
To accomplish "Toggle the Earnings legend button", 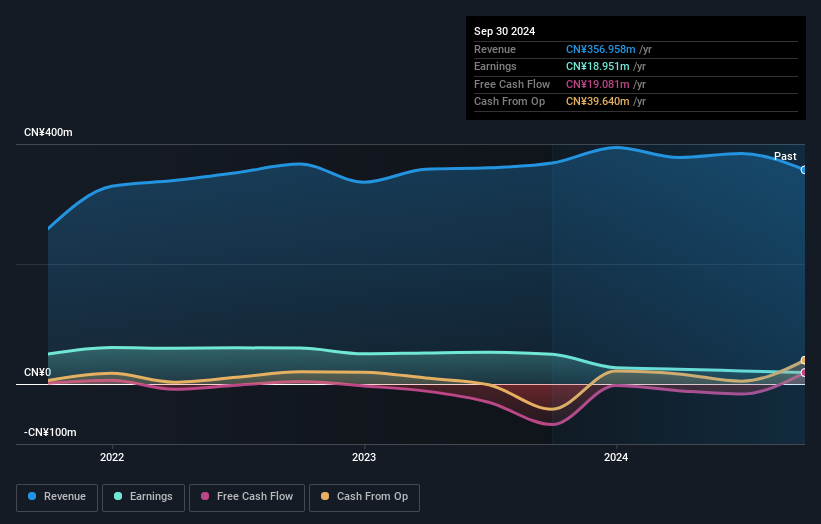I will pyautogui.click(x=143, y=497).
